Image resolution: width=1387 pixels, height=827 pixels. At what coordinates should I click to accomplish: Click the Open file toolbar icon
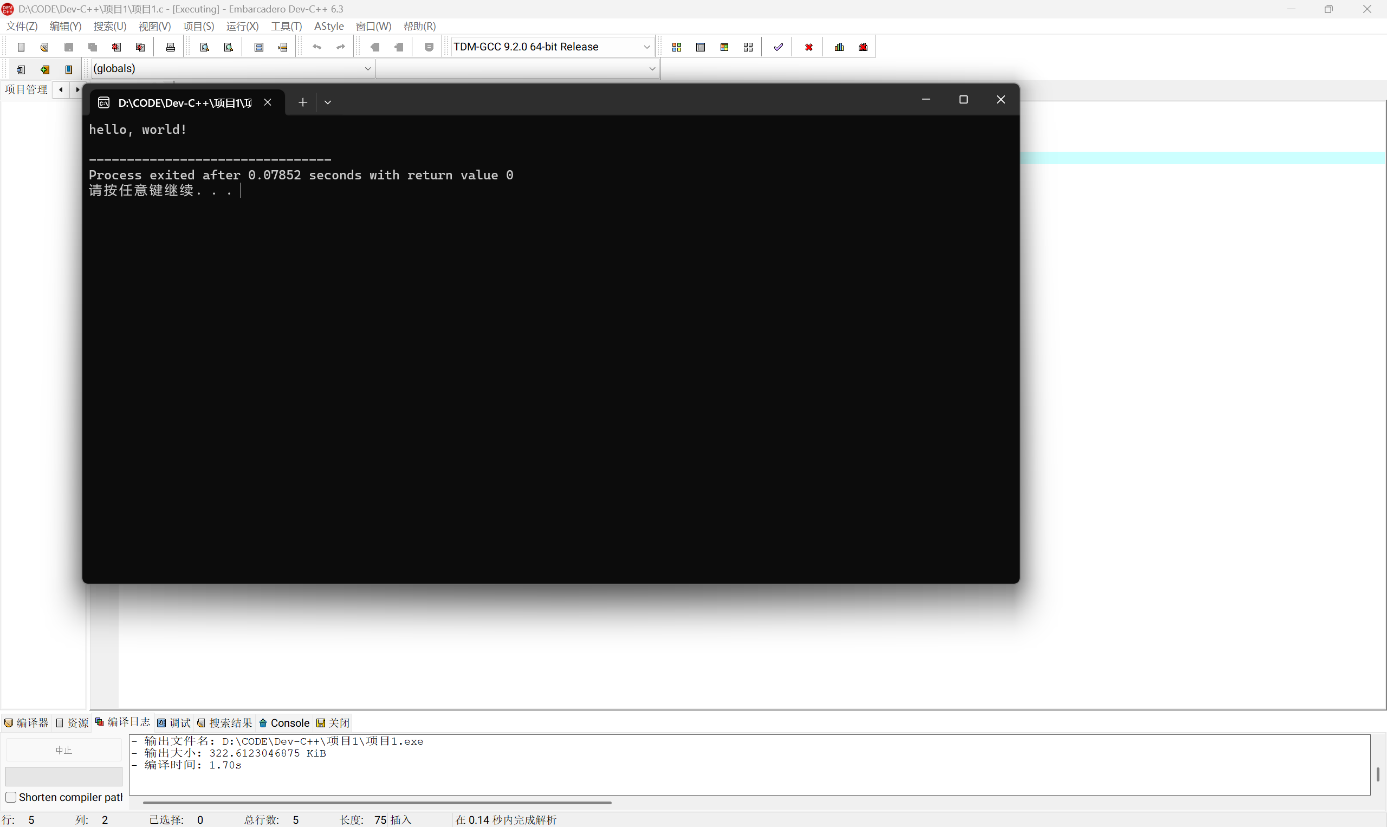(x=44, y=47)
